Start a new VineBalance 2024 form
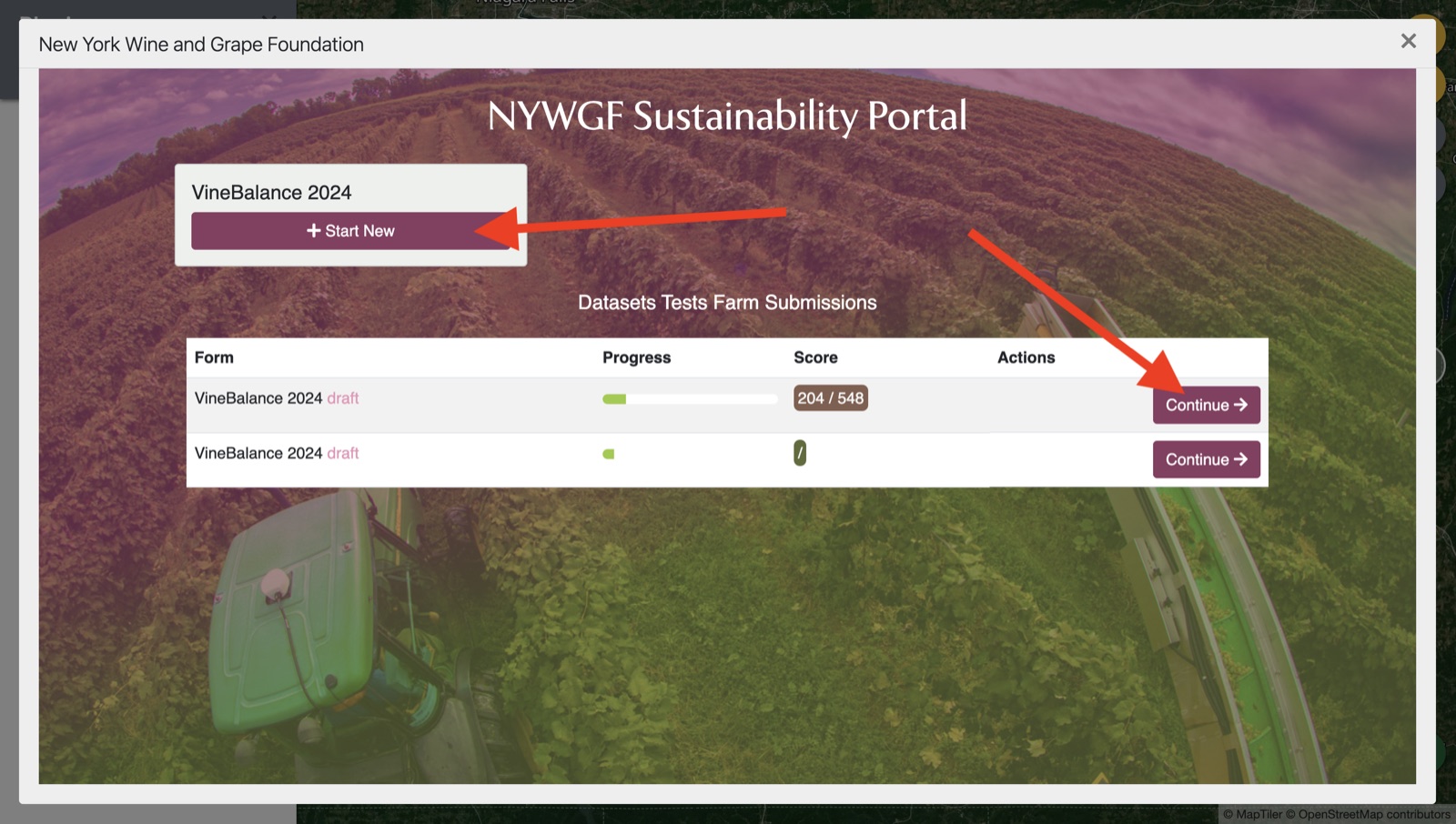 (x=350, y=231)
